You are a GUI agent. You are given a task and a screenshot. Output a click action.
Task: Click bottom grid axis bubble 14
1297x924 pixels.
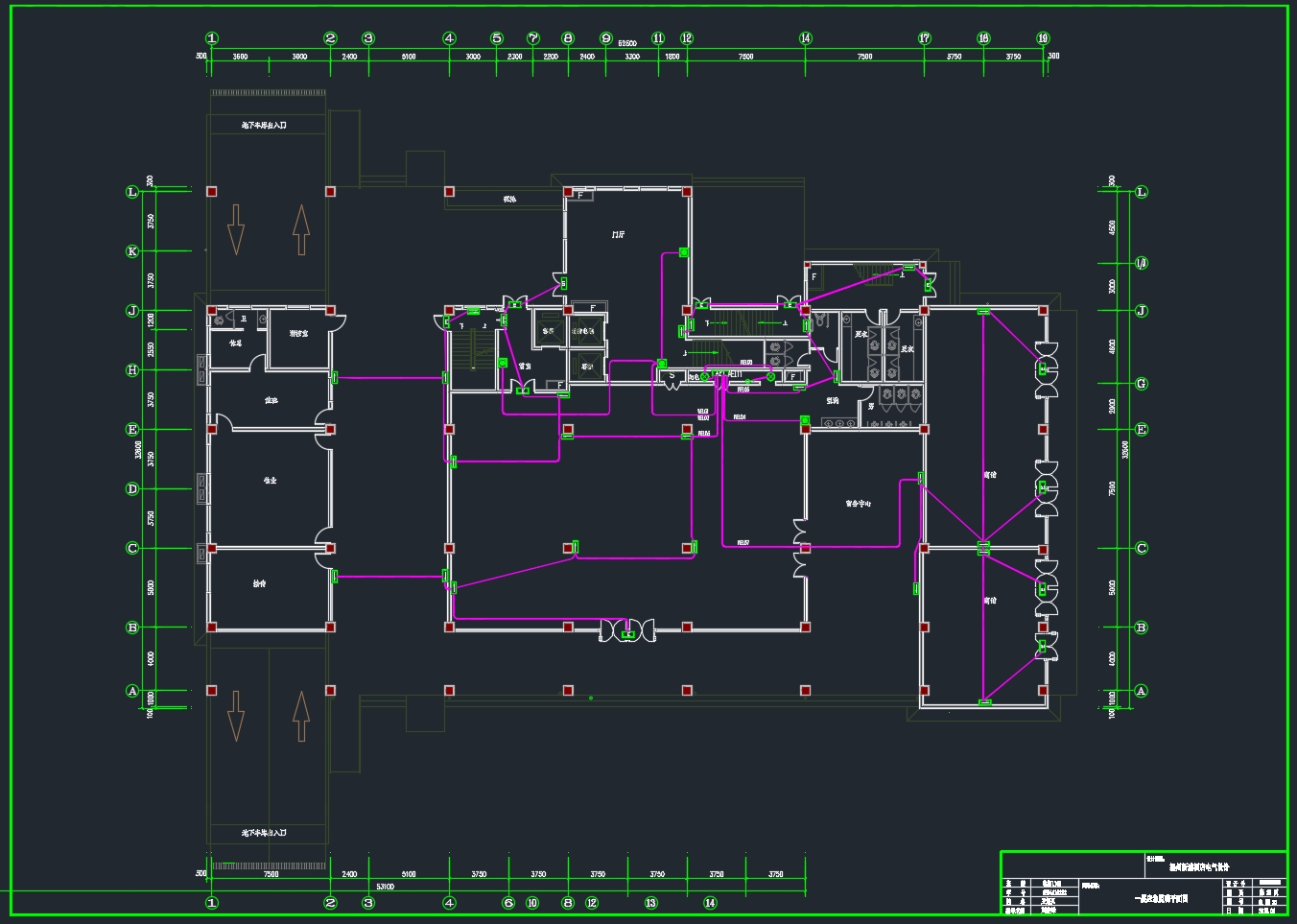point(710,903)
